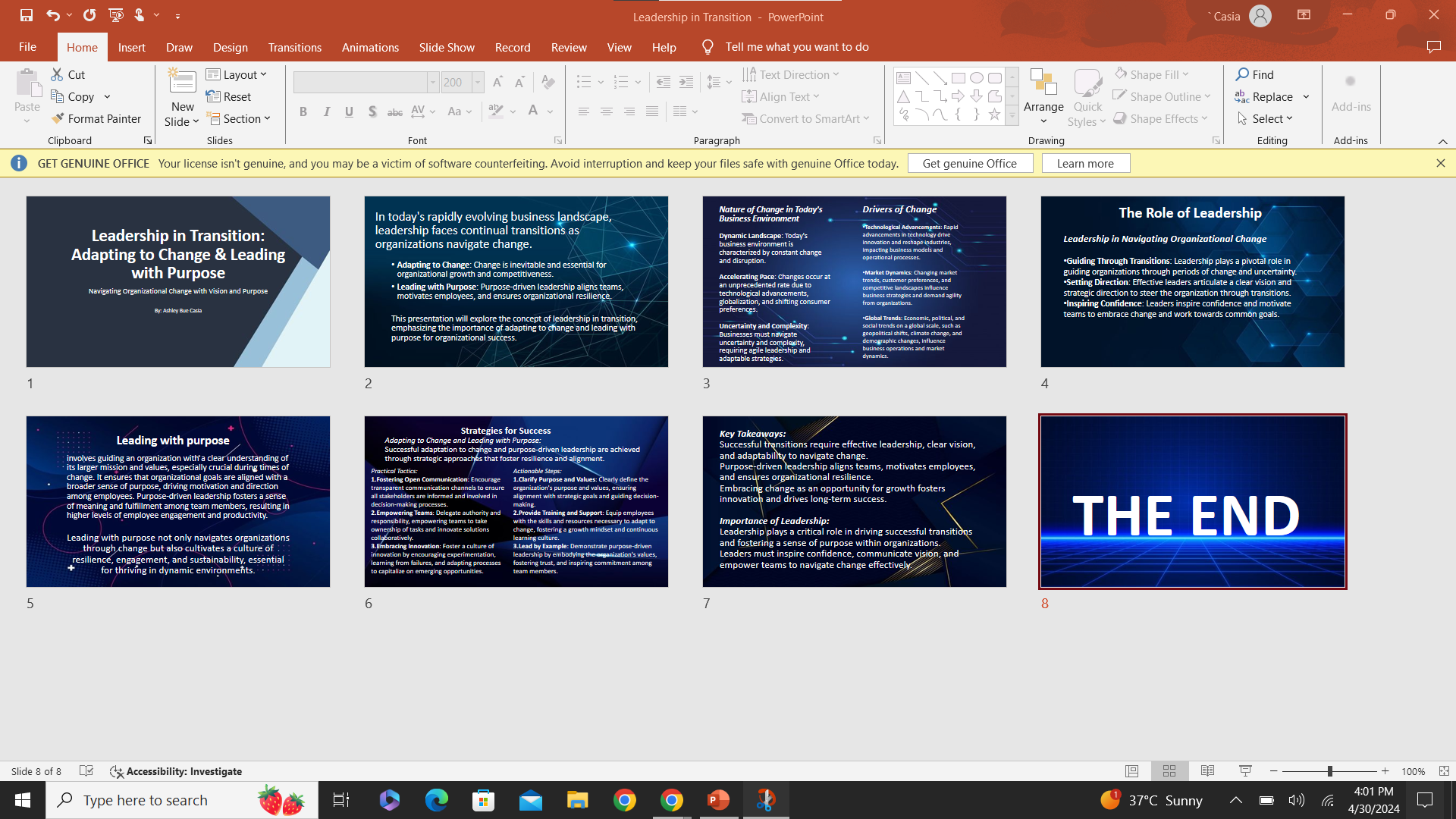Start Slide Show from status bar icon
This screenshot has height=819, width=1456.
click(x=1245, y=771)
